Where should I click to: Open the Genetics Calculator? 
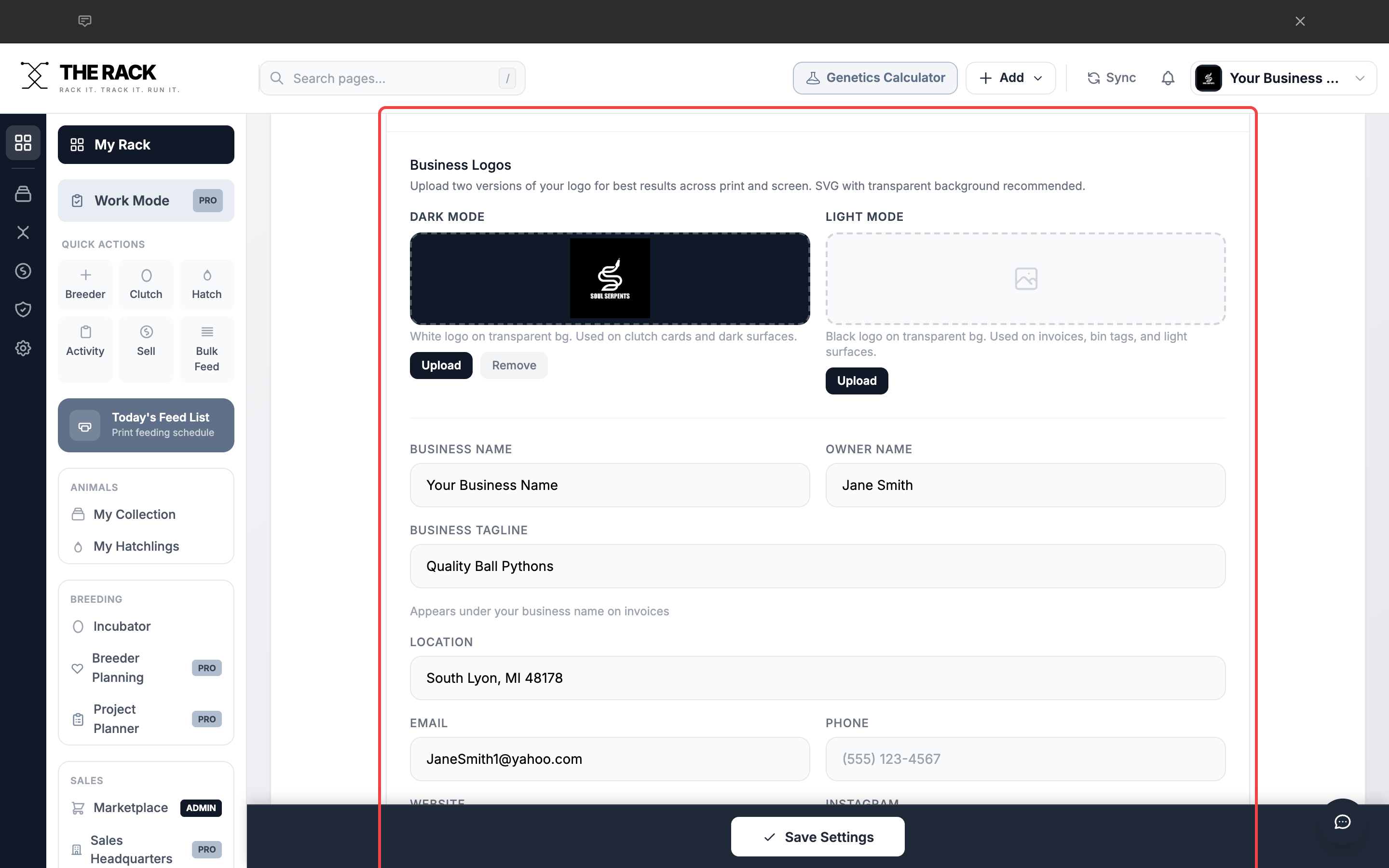tap(875, 78)
